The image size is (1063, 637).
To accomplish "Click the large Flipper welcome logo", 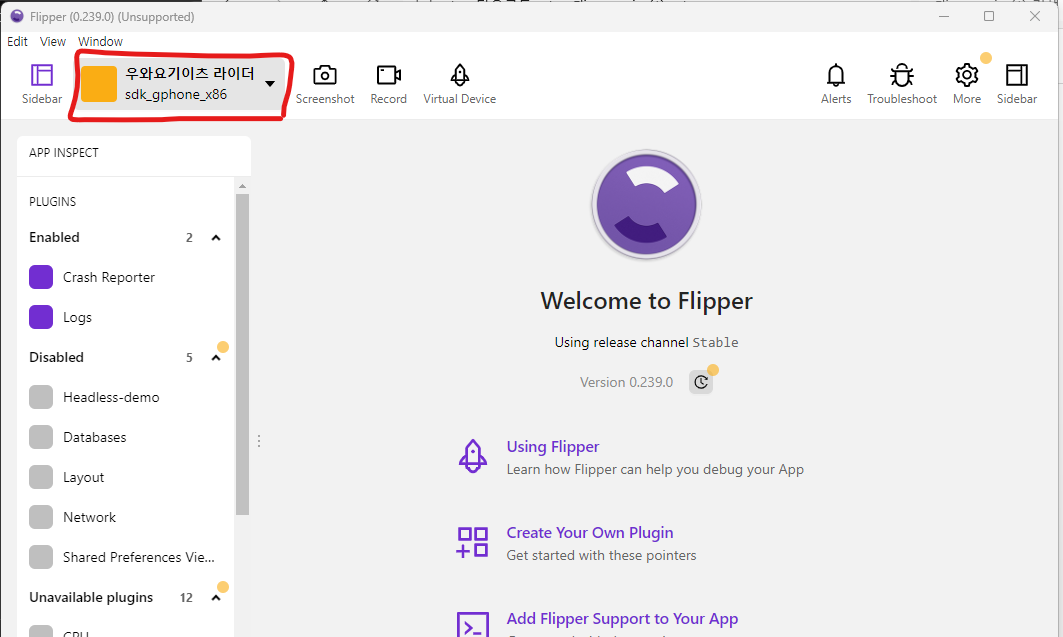I will 646,205.
